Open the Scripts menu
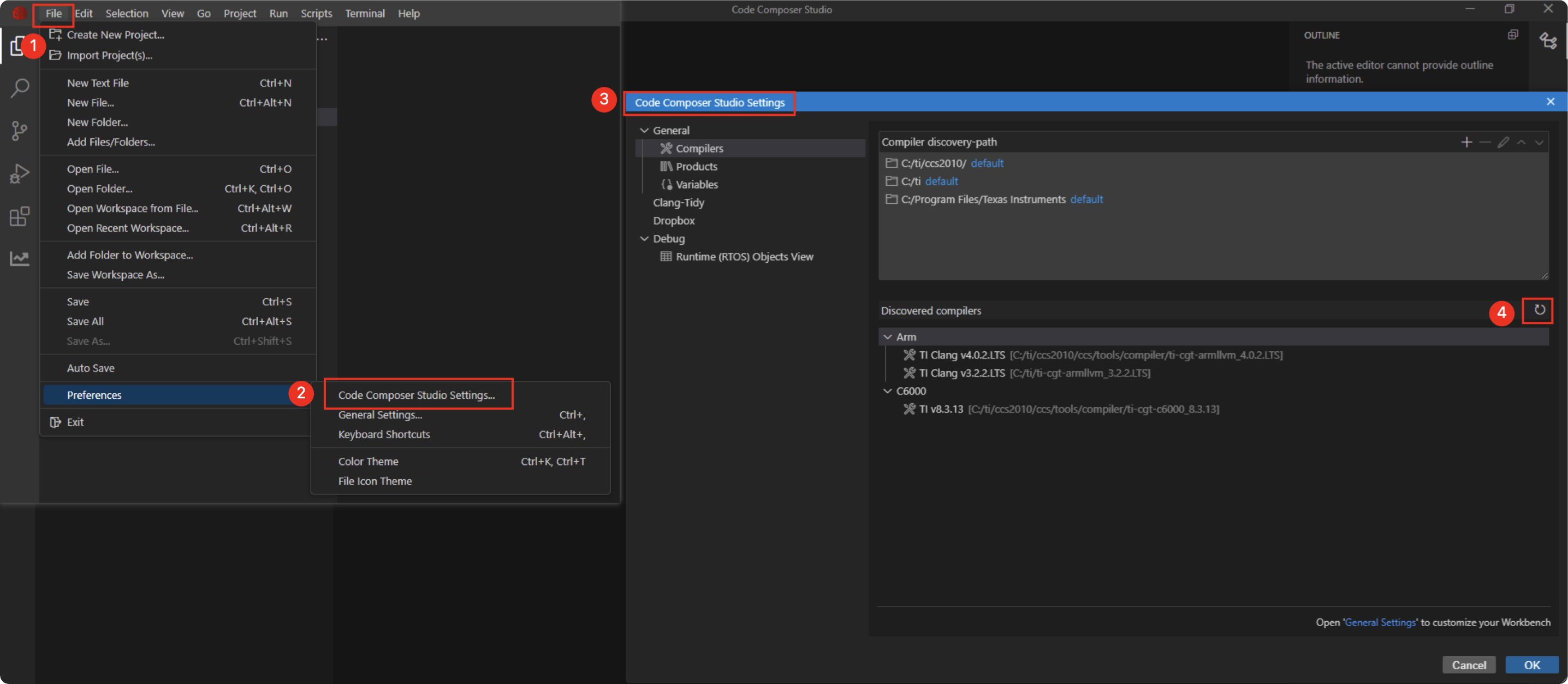 click(317, 13)
